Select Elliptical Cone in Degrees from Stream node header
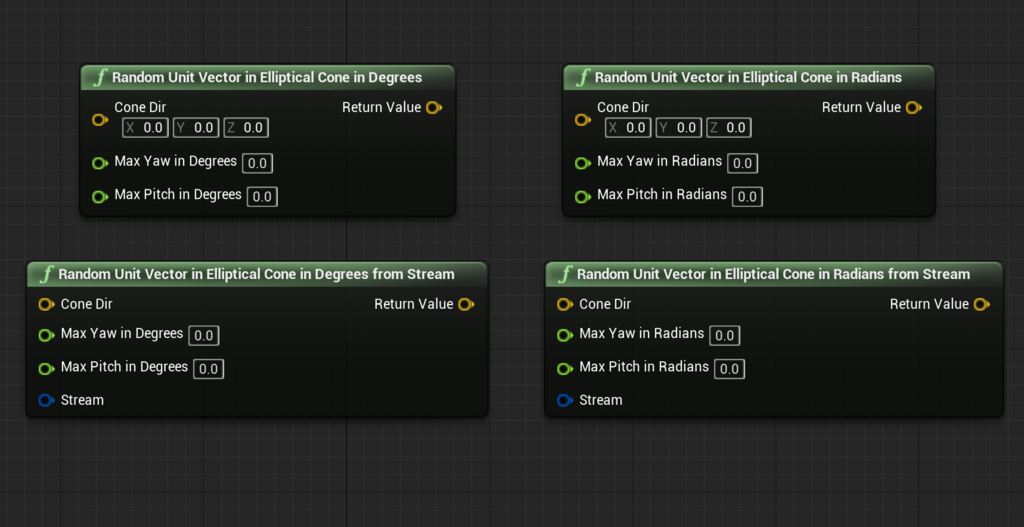The height and width of the screenshot is (527, 1024). [257, 274]
